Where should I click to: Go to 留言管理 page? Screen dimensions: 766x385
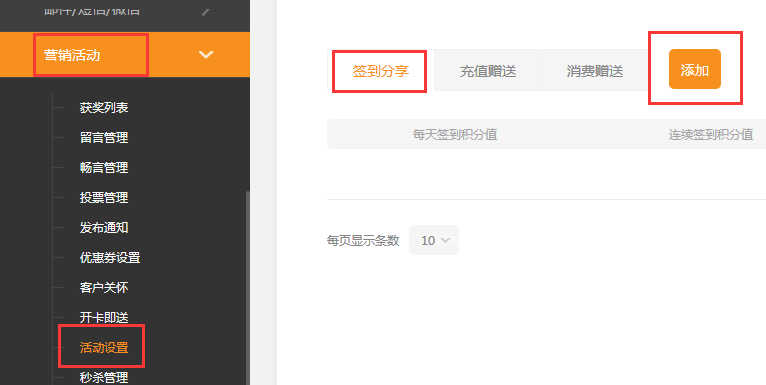pyautogui.click(x=104, y=138)
